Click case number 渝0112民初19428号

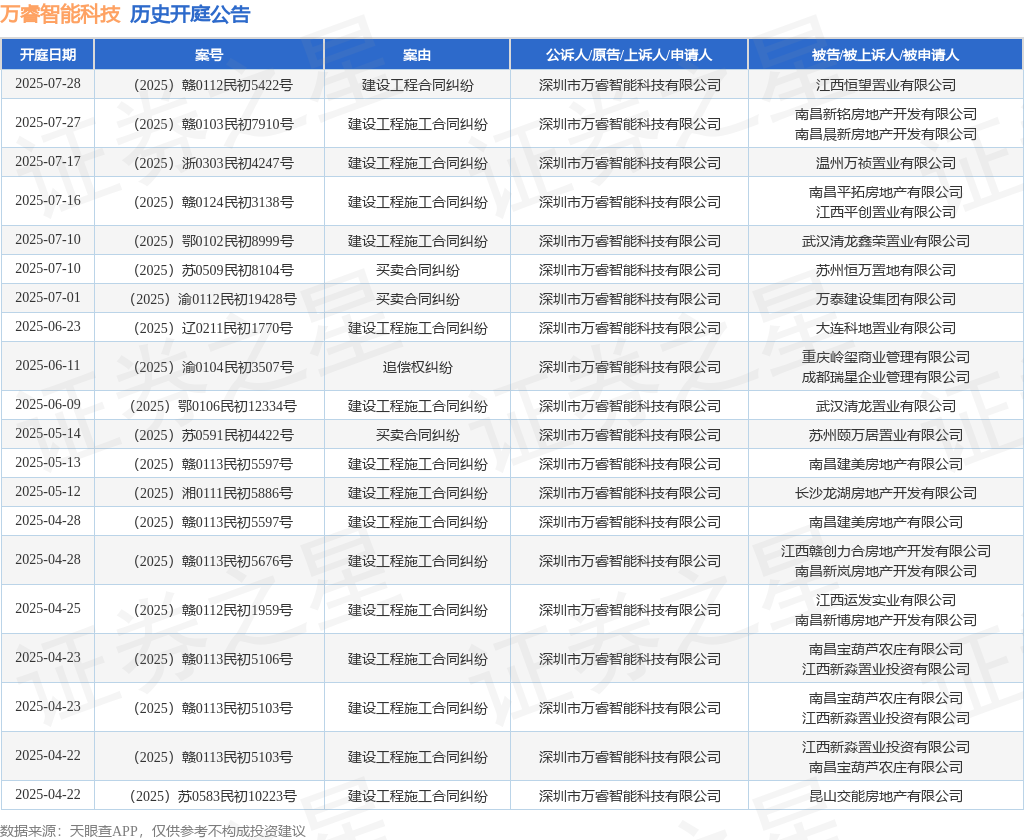click(213, 299)
